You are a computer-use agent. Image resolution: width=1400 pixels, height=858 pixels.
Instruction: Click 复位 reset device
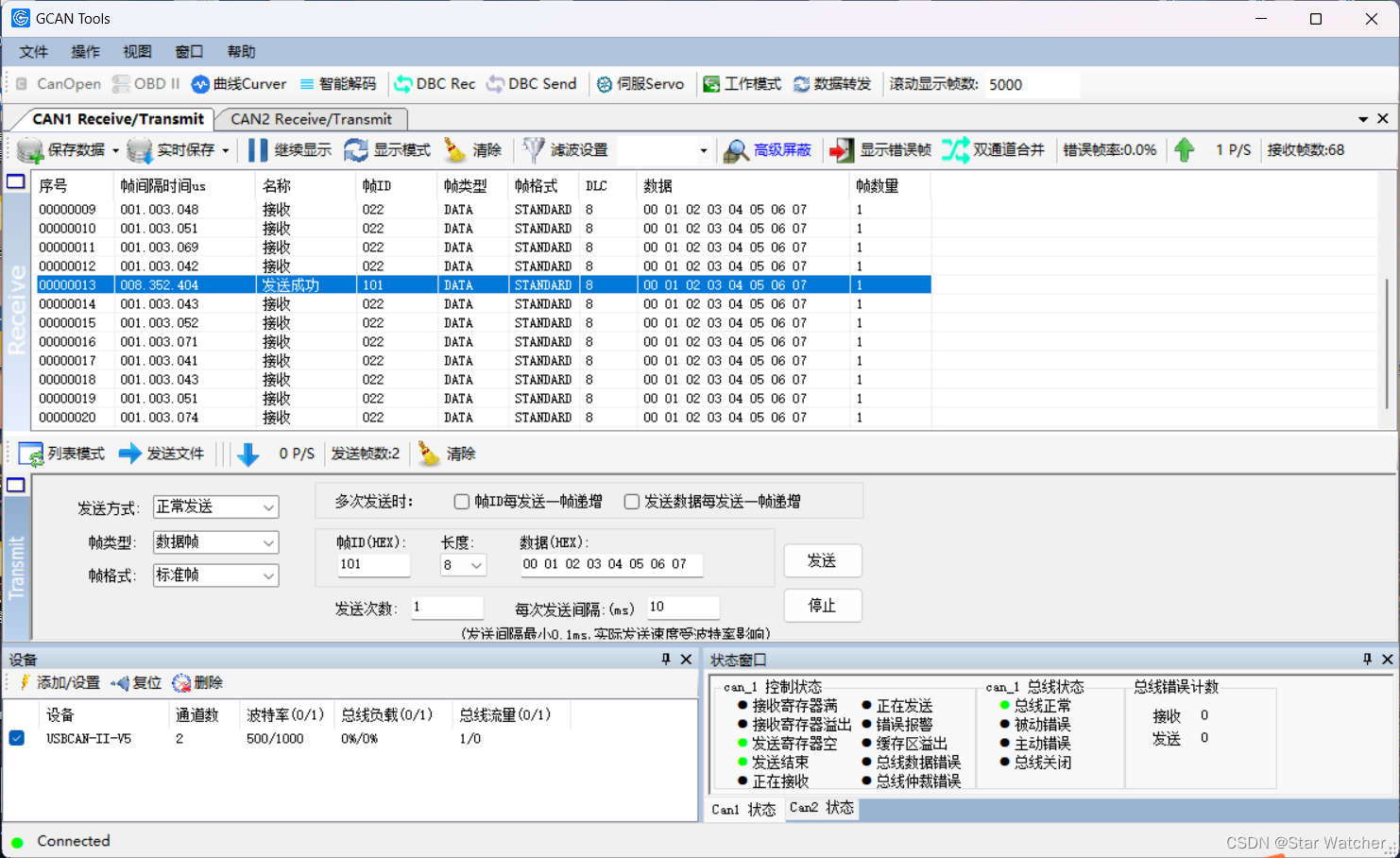point(136,682)
